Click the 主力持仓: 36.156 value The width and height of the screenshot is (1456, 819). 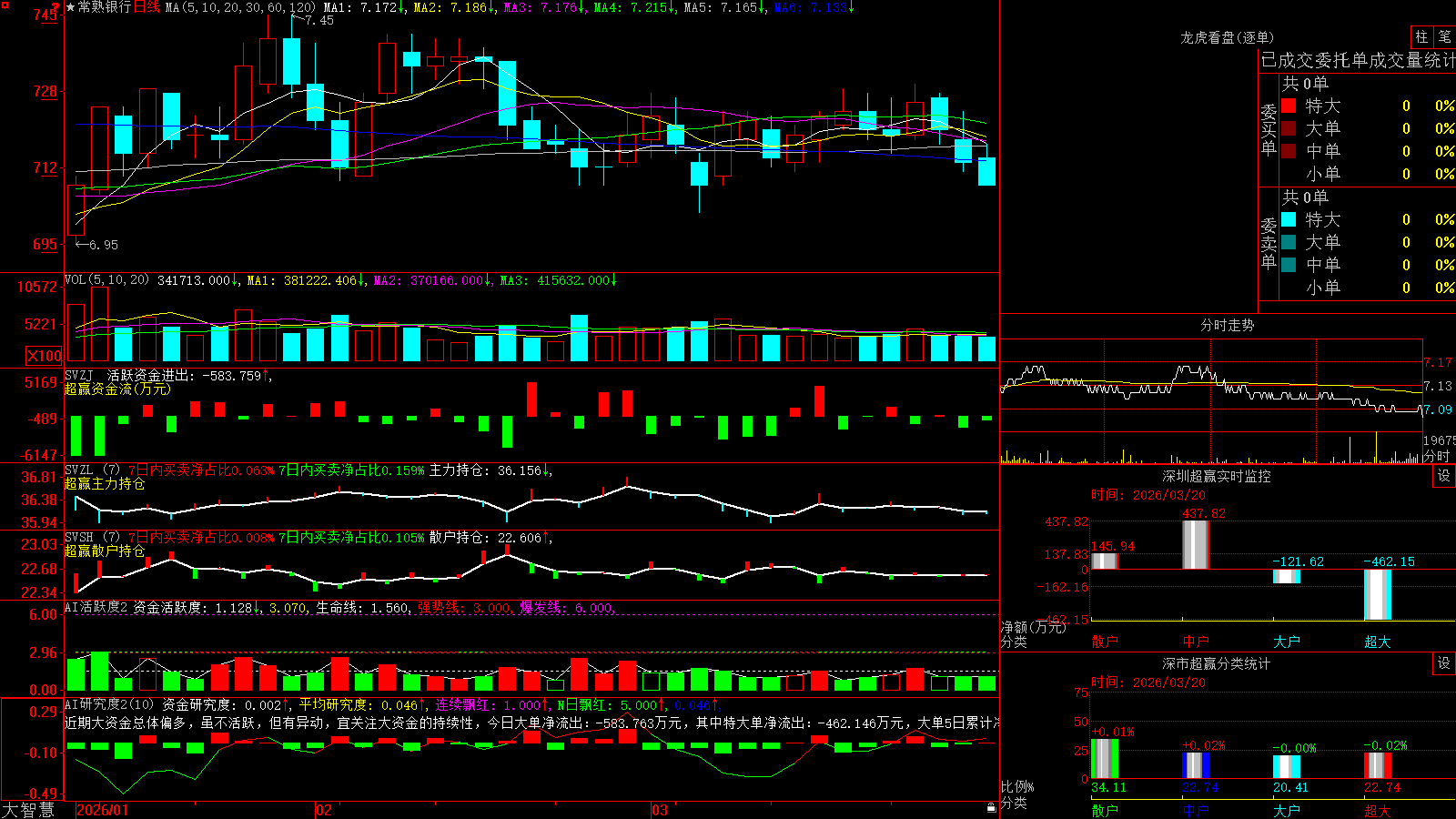pos(489,470)
